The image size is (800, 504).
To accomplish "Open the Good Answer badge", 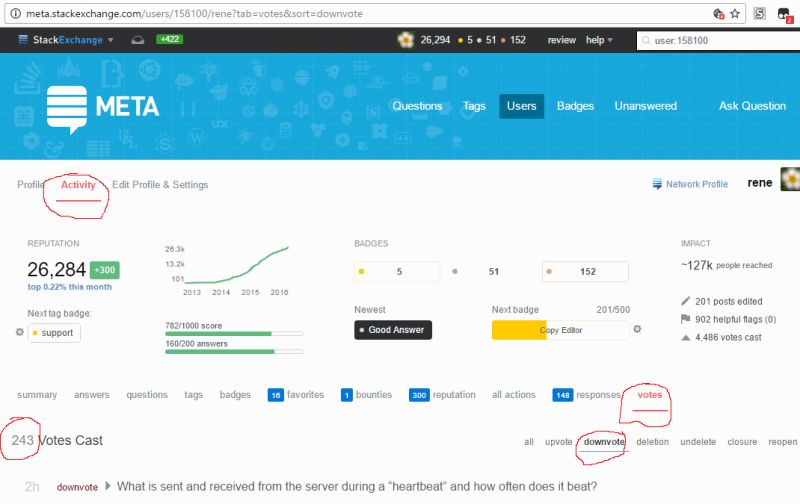I will 393,330.
